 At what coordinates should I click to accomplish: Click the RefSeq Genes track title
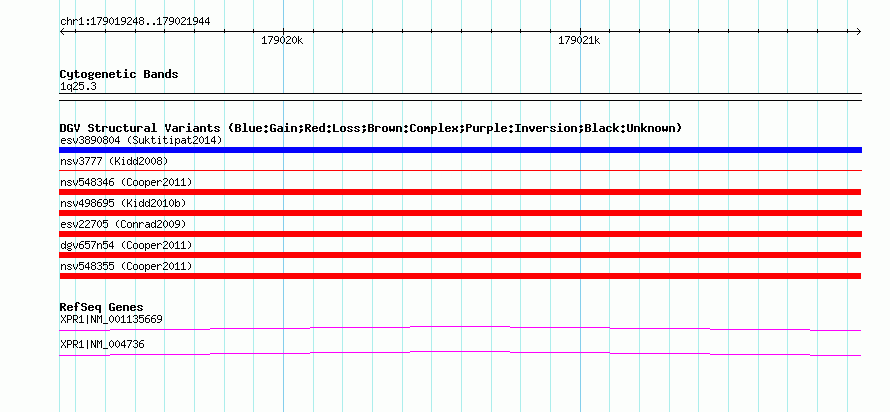click(x=102, y=307)
